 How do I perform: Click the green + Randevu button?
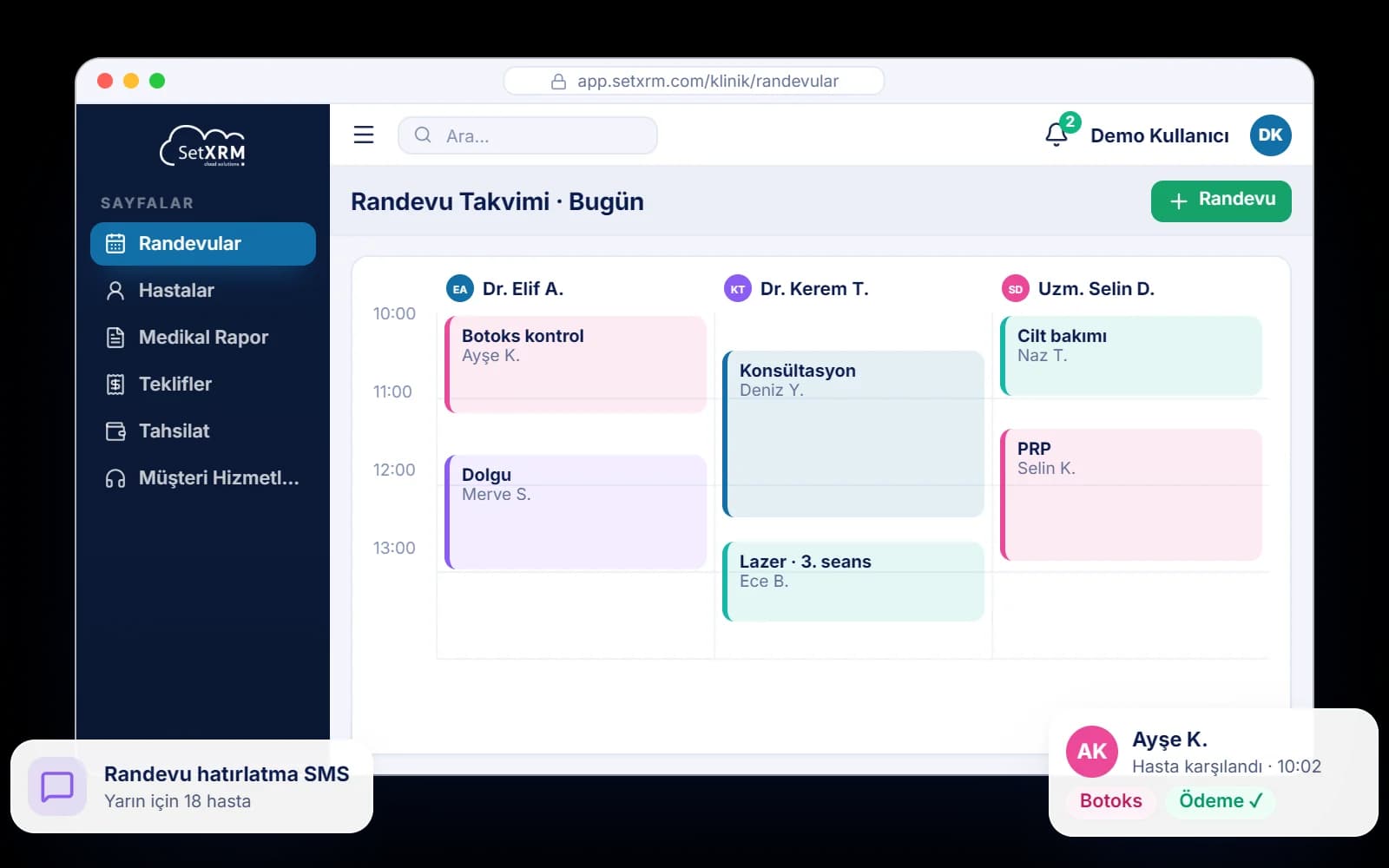click(1221, 201)
